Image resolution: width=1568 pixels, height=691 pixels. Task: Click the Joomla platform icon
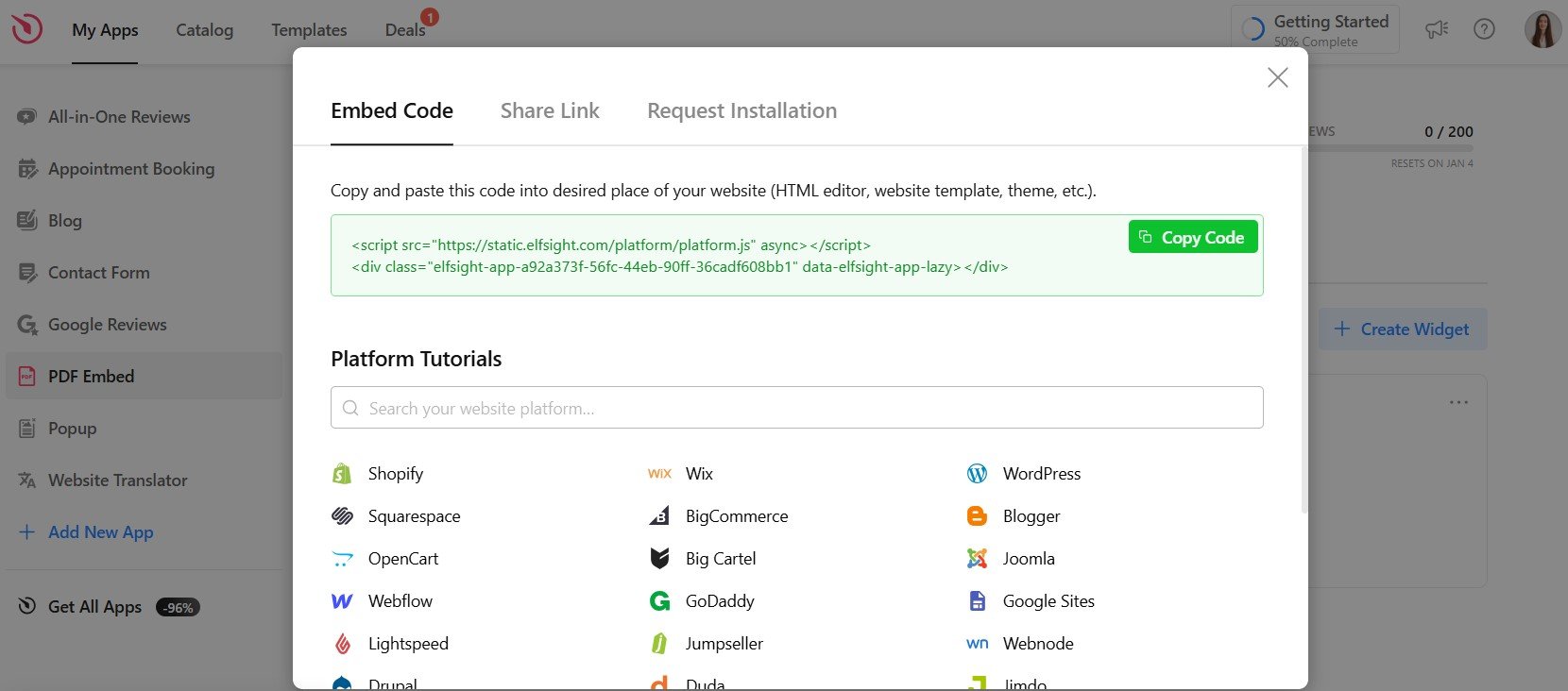(977, 559)
